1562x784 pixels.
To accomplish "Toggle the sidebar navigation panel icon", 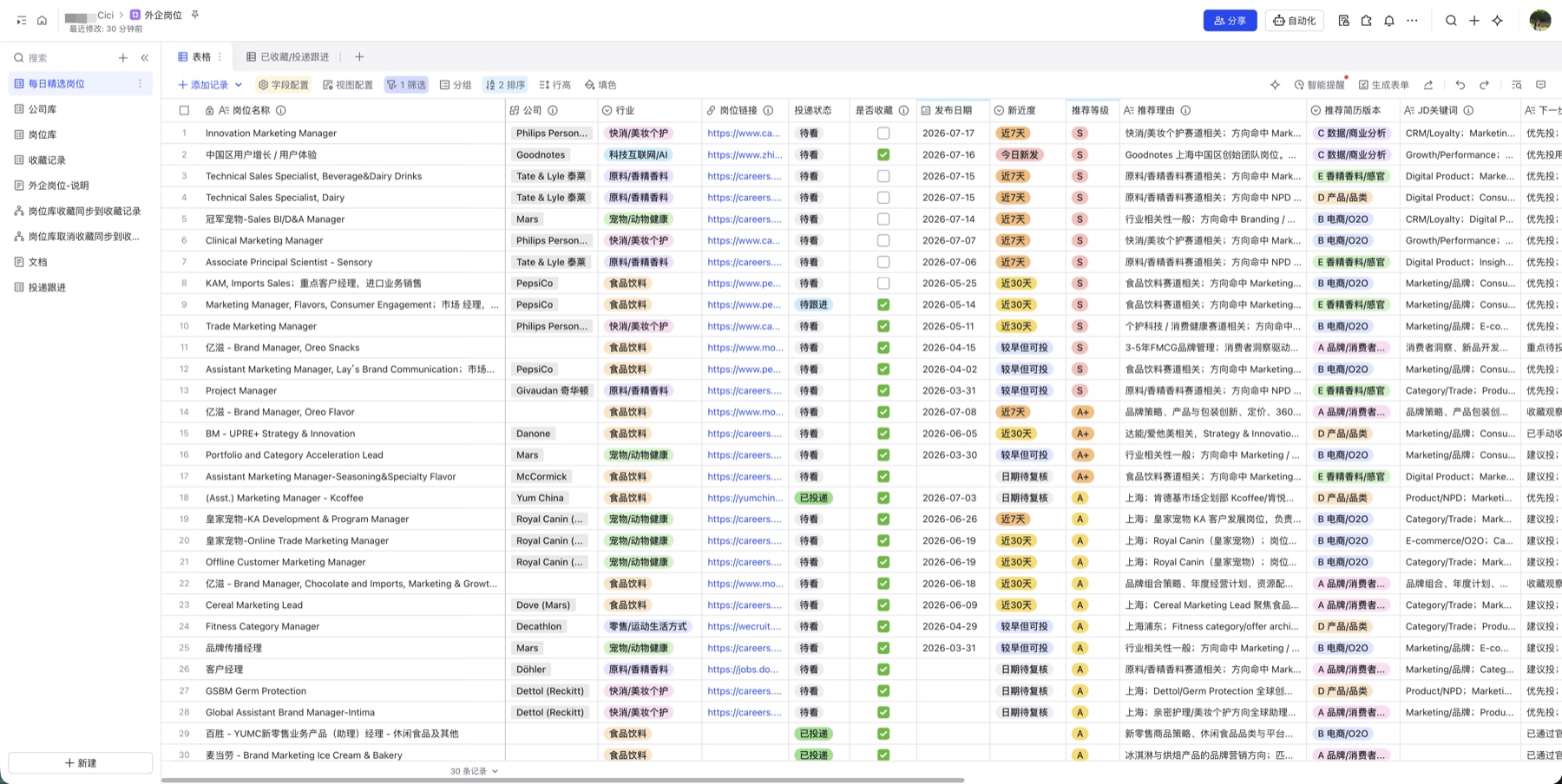I will click(22, 20).
